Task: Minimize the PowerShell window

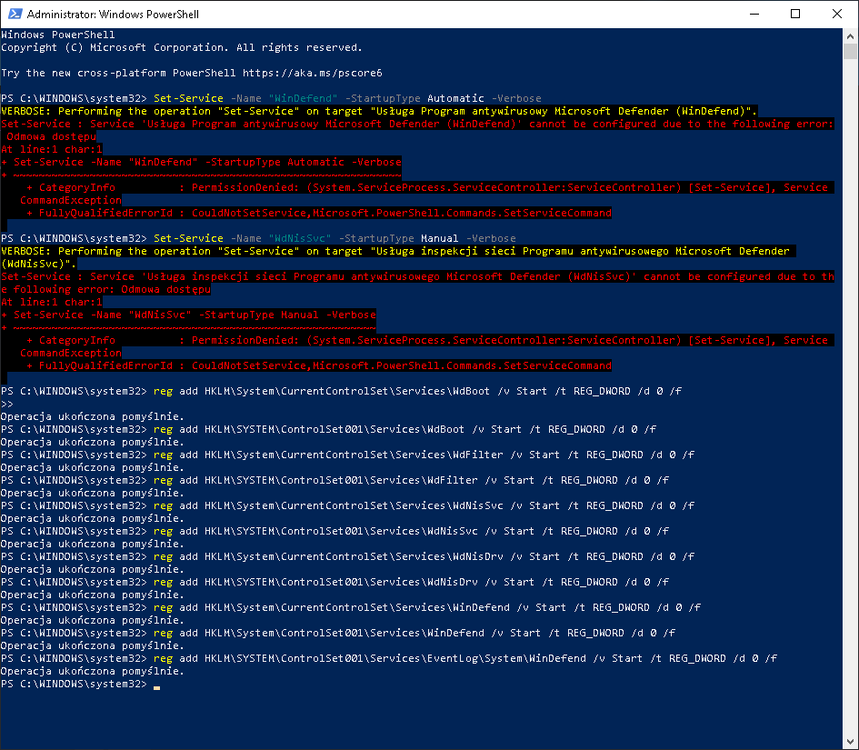Action: click(x=754, y=14)
